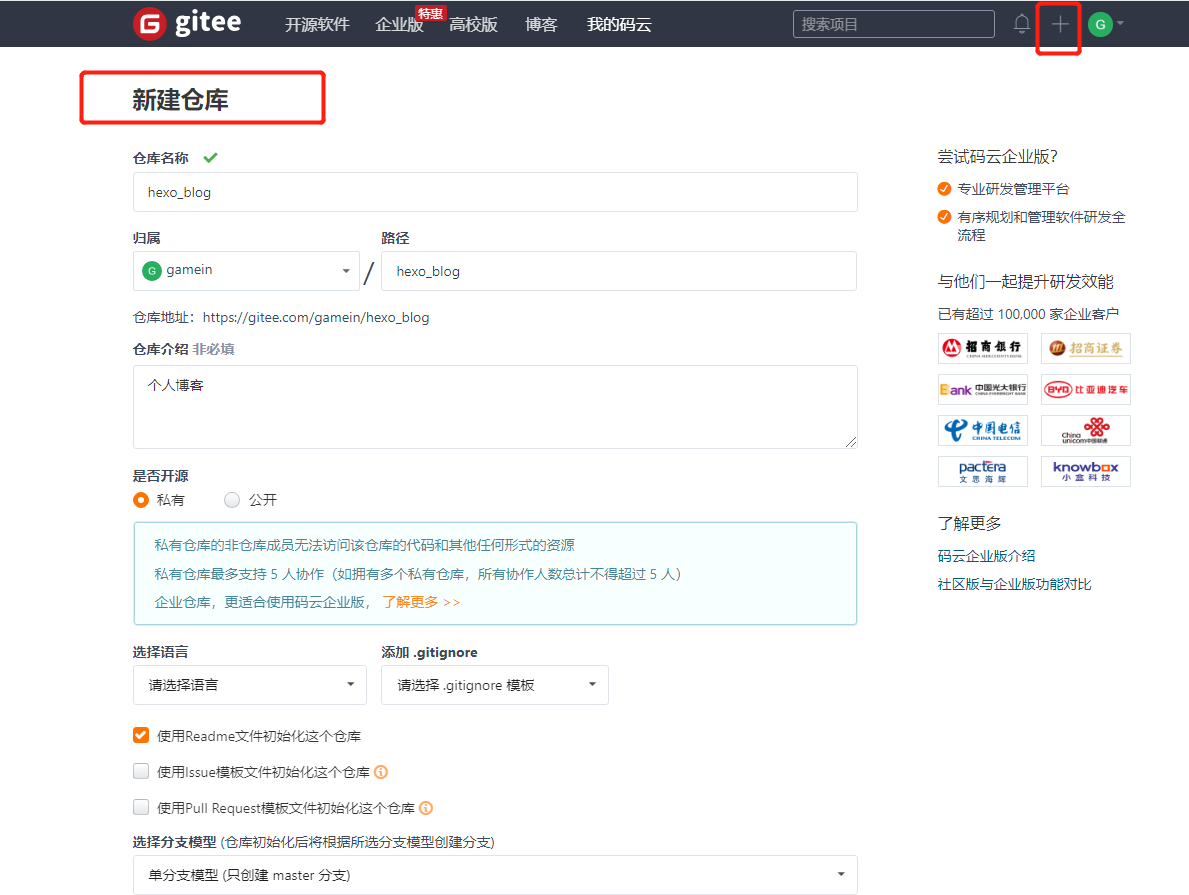Click the repo URL text gitee.com/gamein/hexo_blog
The image size is (1189, 895).
[316, 317]
